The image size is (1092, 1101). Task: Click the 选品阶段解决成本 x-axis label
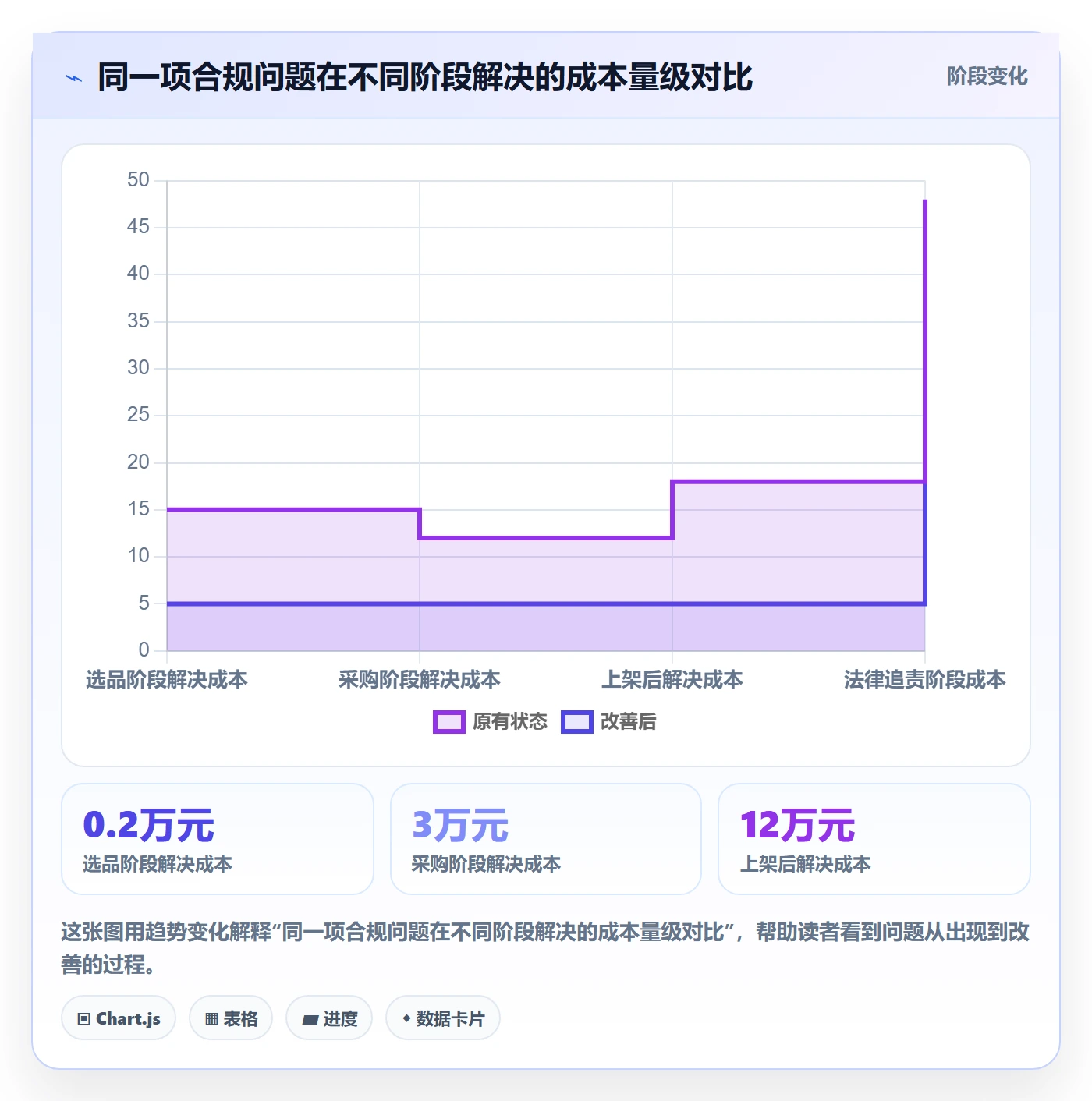[167, 680]
